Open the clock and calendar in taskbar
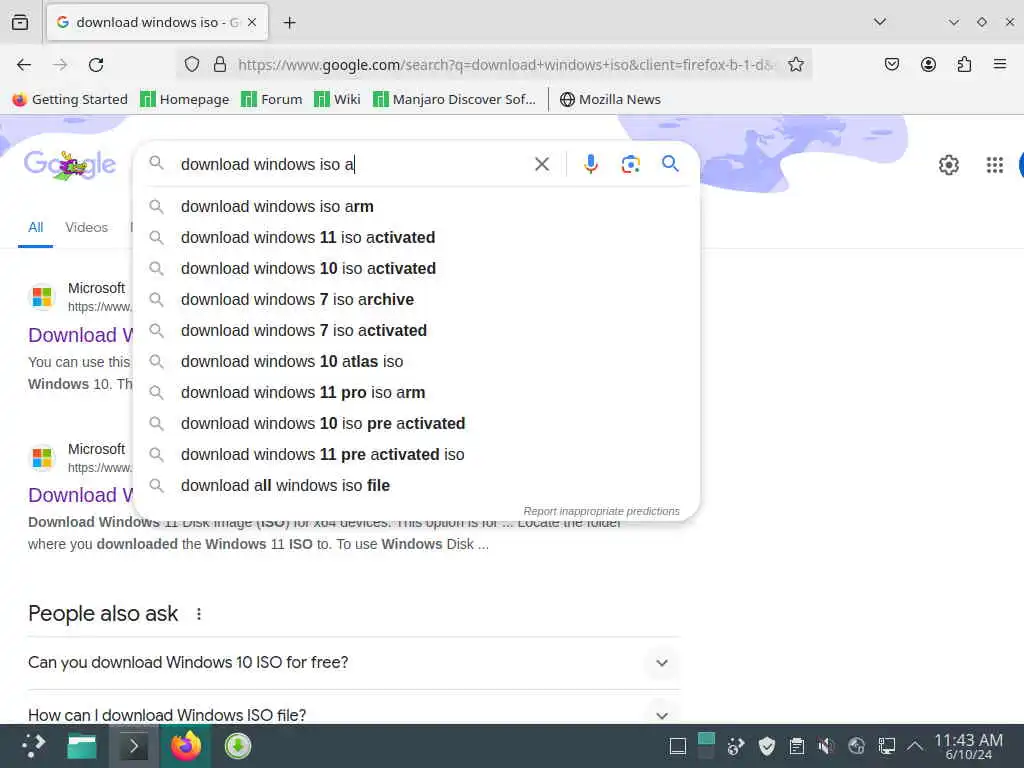The width and height of the screenshot is (1024, 768). click(x=968, y=746)
